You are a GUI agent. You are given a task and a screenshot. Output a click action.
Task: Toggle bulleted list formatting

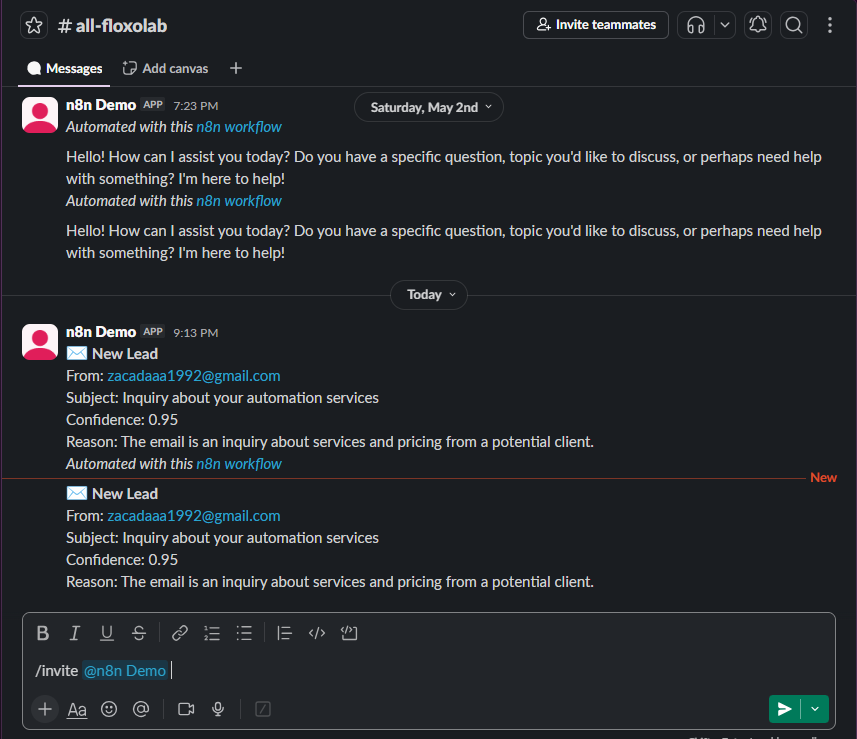(244, 633)
